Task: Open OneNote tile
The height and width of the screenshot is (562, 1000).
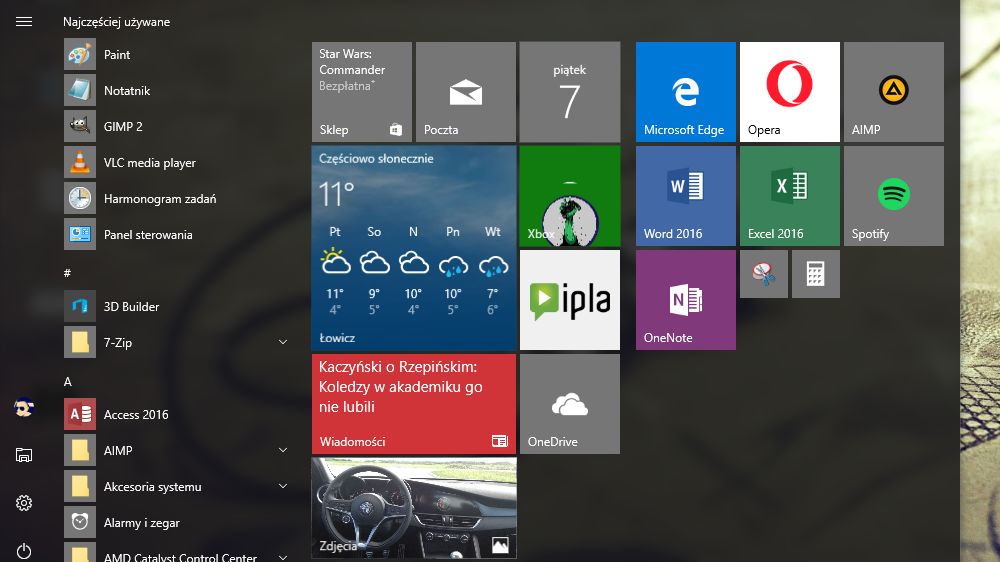Action: click(x=686, y=300)
